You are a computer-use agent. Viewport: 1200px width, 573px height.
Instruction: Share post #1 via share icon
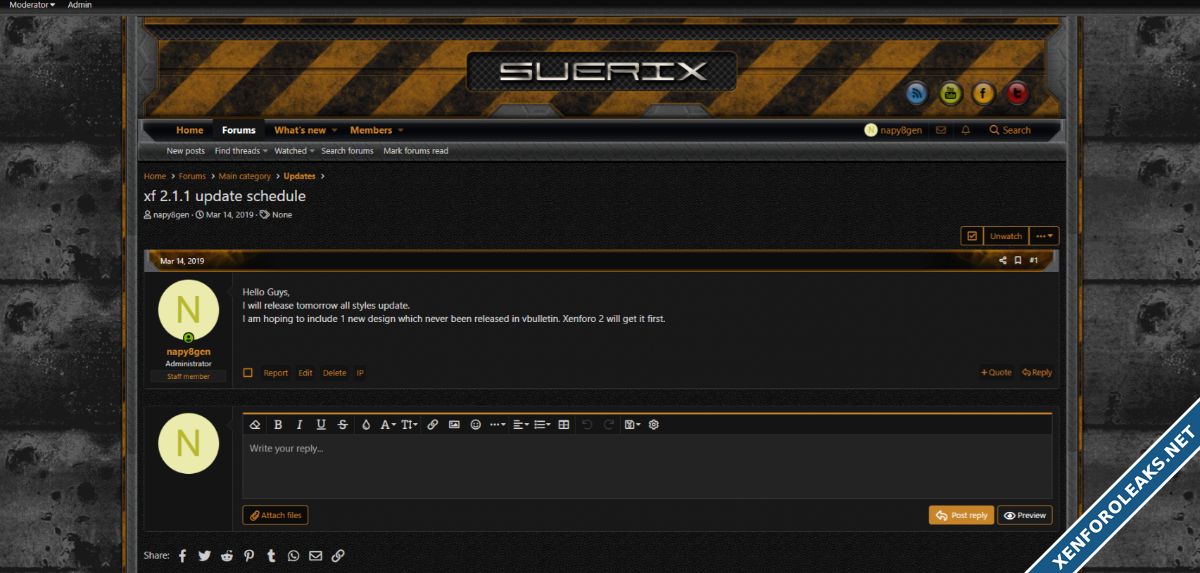click(x=1003, y=261)
